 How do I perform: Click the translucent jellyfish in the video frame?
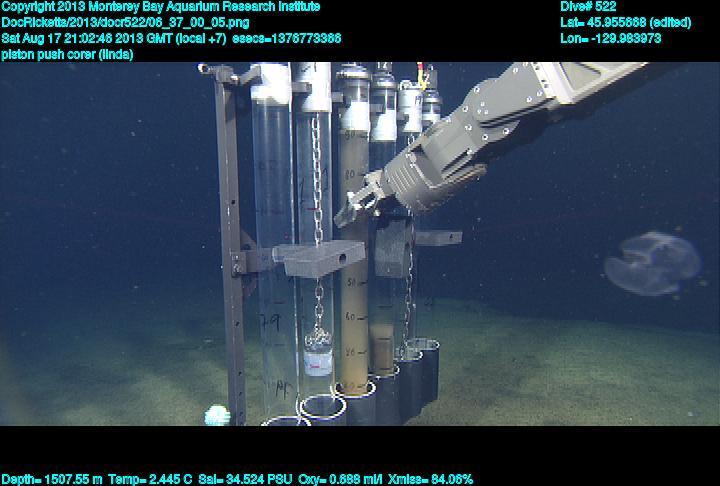(652, 264)
